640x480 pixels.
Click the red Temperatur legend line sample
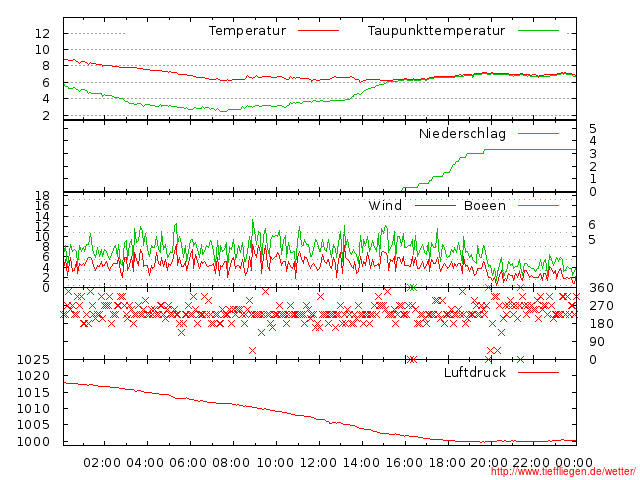pyautogui.click(x=318, y=31)
